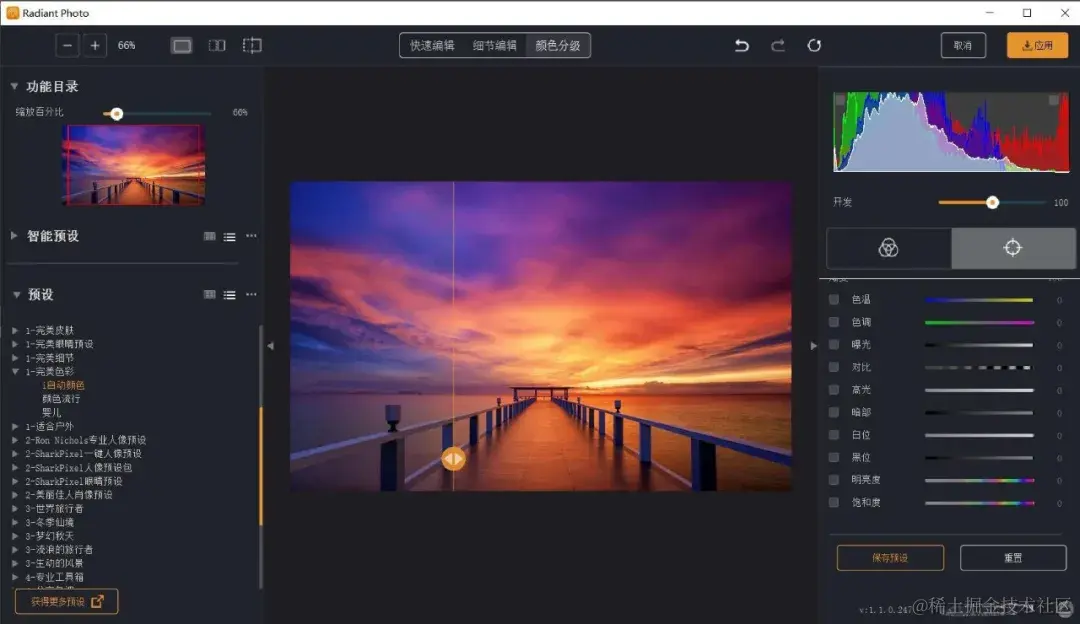Switch to side-by-side split view icon
The image size is (1080, 624).
click(217, 45)
